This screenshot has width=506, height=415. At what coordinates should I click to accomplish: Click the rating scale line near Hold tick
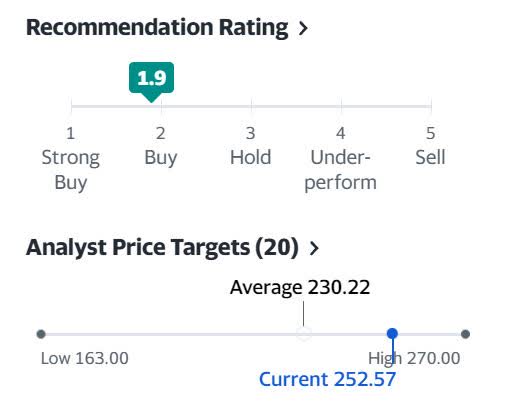point(251,106)
